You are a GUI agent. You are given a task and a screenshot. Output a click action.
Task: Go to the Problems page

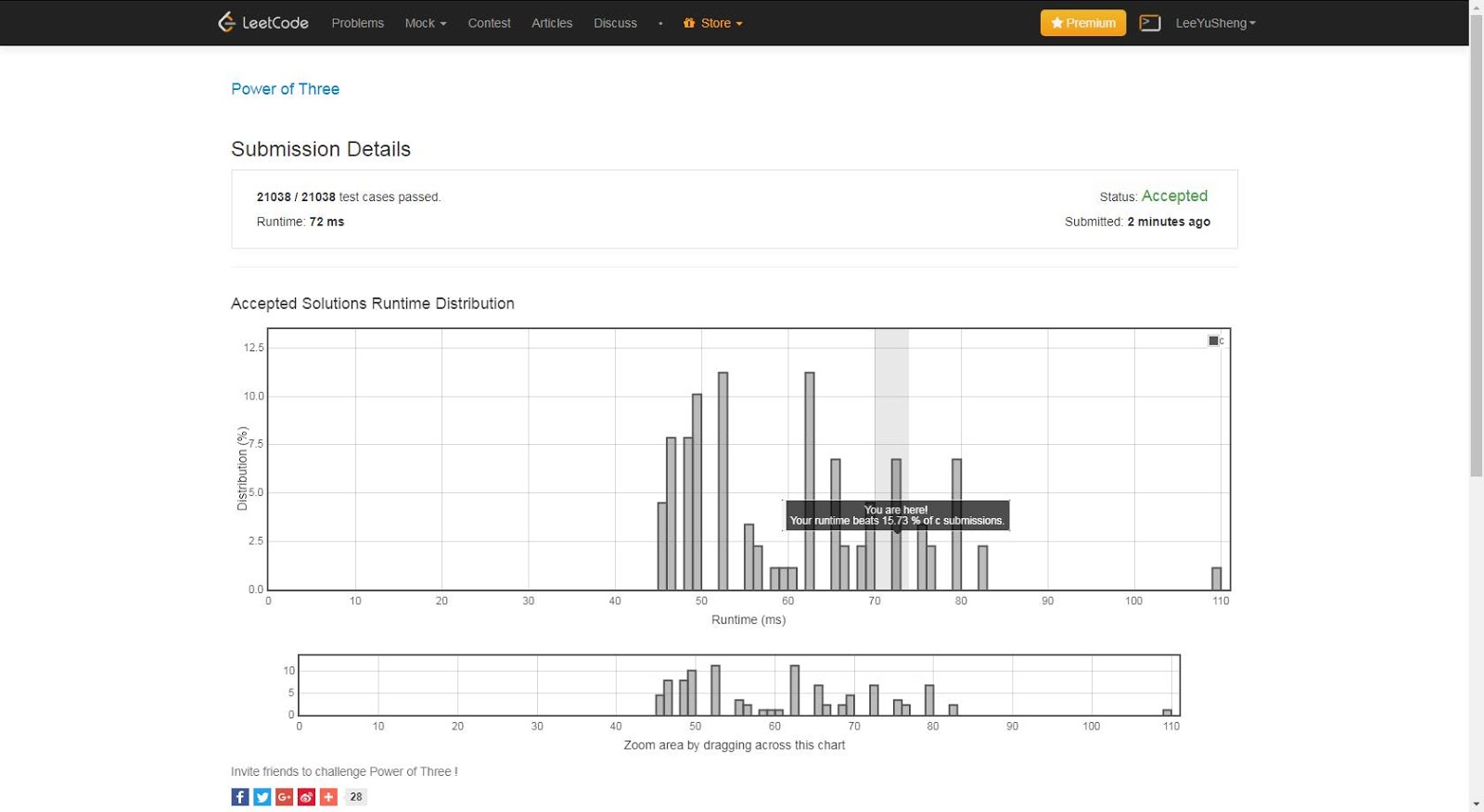(x=357, y=23)
